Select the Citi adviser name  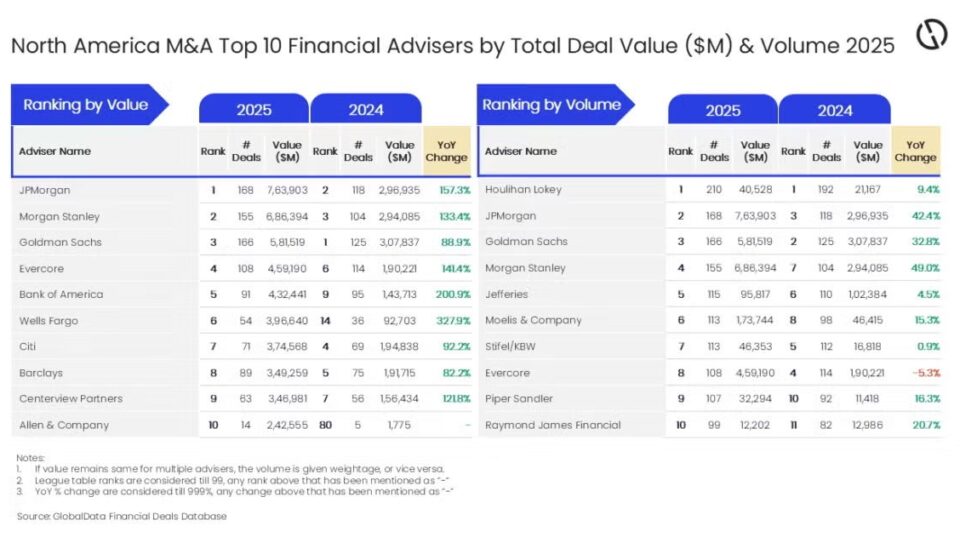(28, 346)
